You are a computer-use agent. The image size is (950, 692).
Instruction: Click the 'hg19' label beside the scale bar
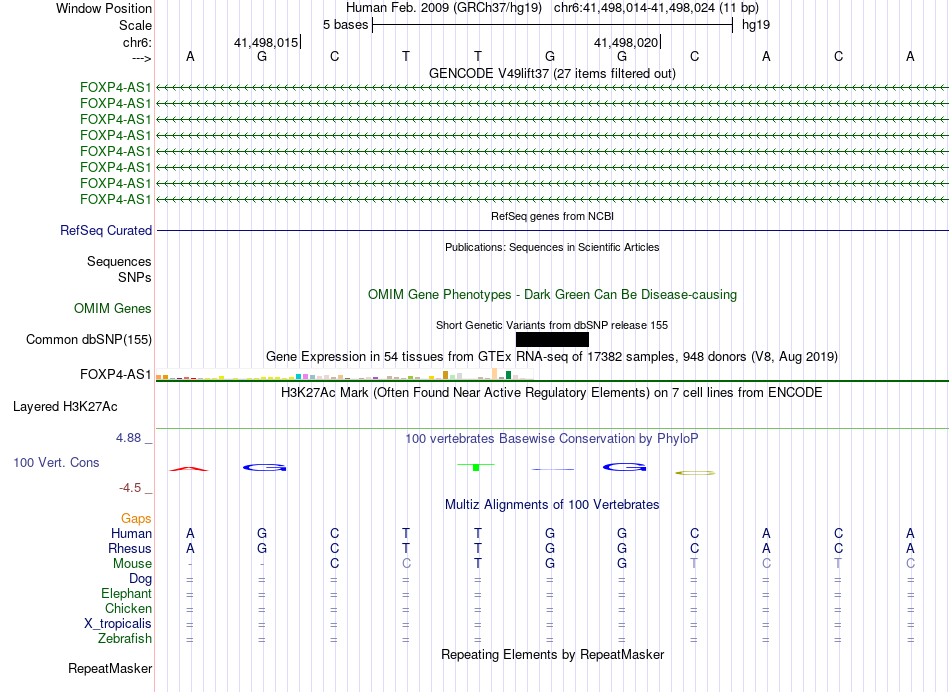tap(756, 25)
